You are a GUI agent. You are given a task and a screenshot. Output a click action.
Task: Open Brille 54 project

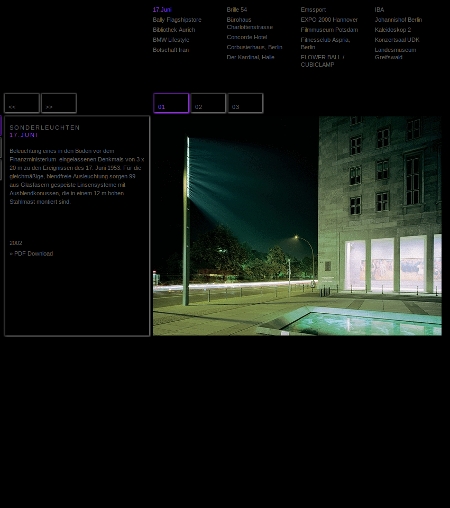point(237,10)
